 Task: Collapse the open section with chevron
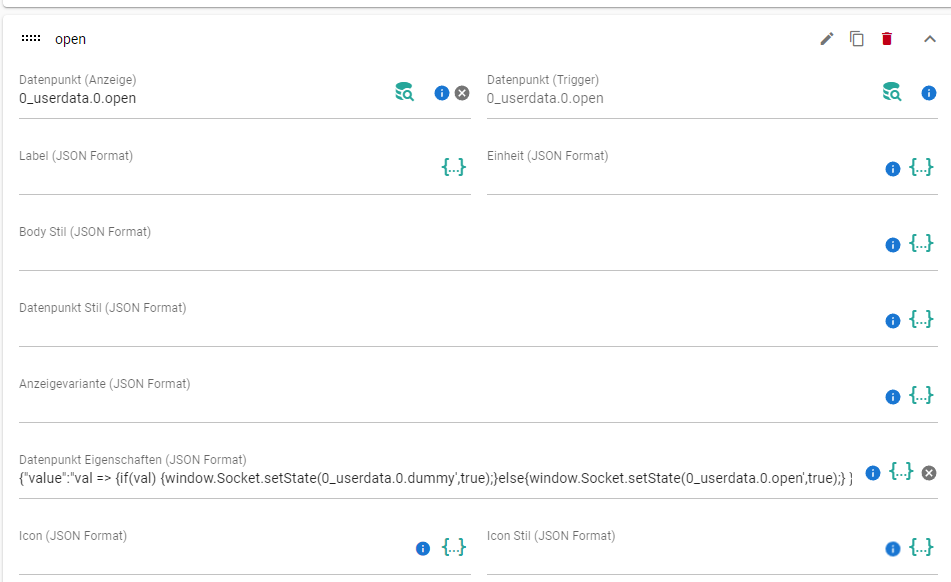tap(930, 39)
